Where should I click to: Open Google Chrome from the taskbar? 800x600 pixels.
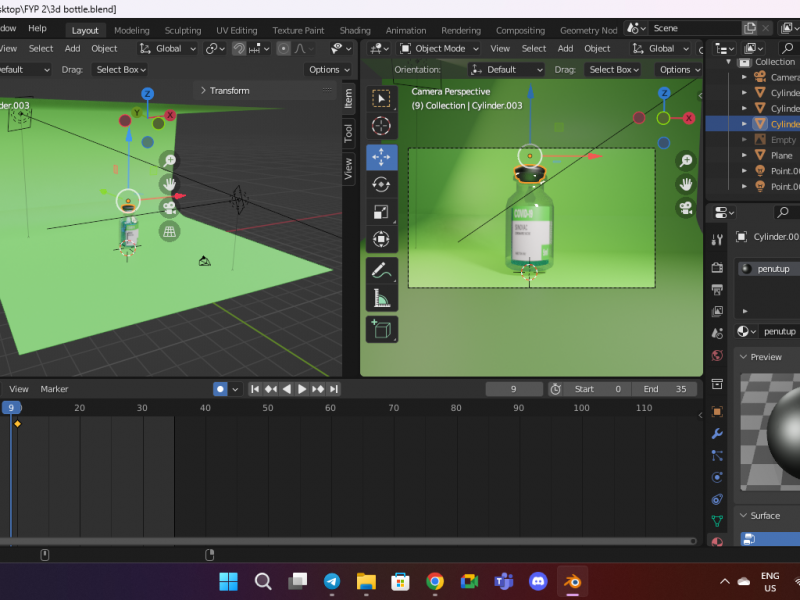tap(435, 581)
